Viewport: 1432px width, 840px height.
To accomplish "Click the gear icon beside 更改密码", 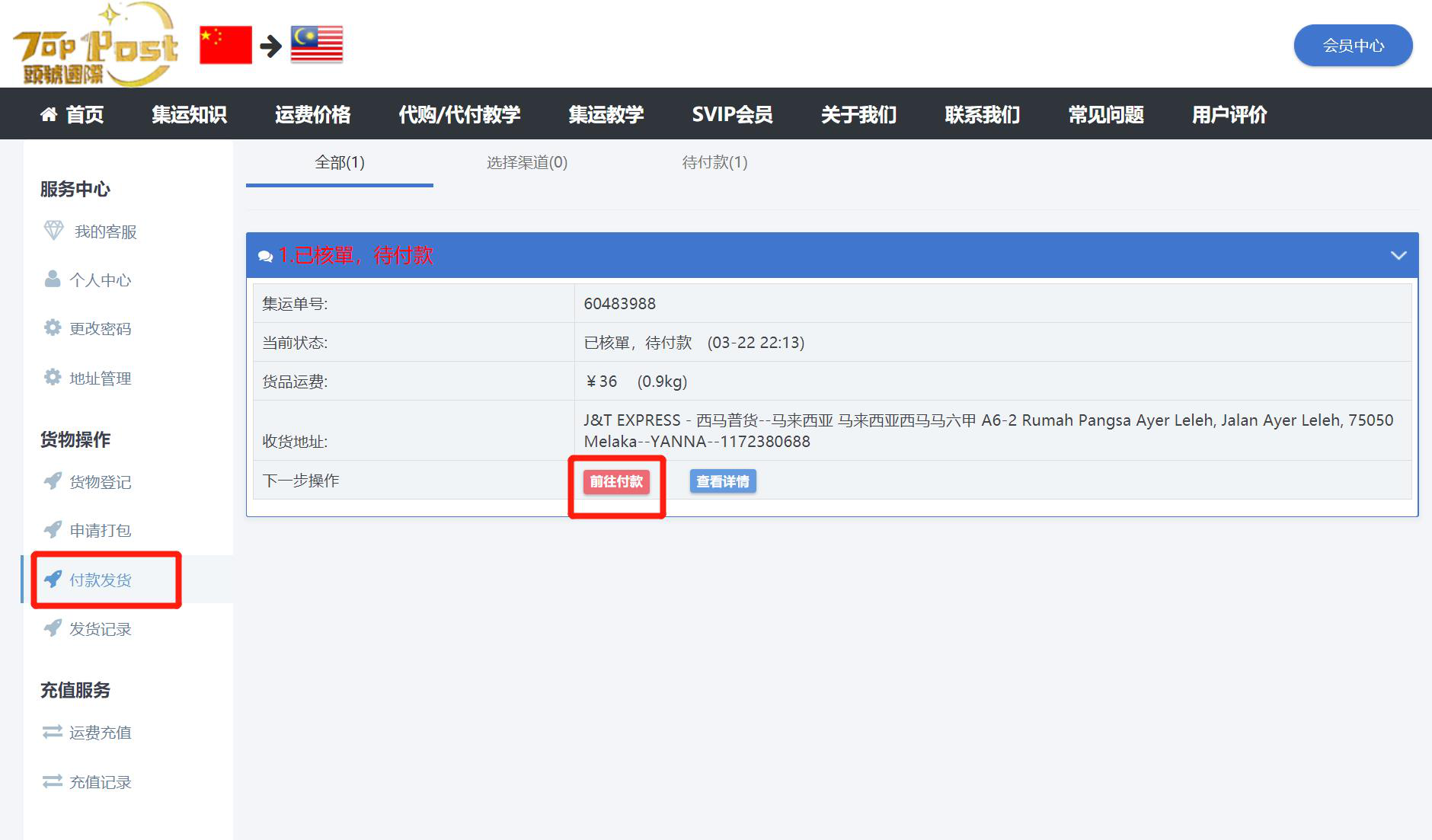I will pyautogui.click(x=53, y=327).
